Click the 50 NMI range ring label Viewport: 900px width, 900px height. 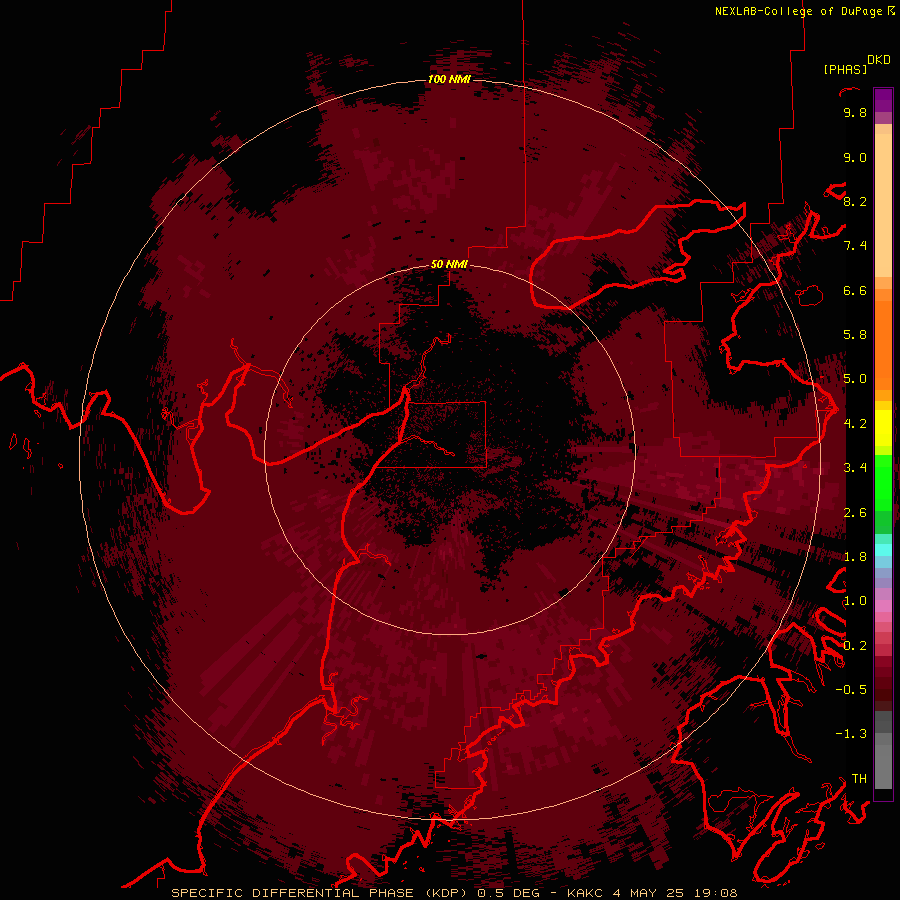click(x=449, y=264)
